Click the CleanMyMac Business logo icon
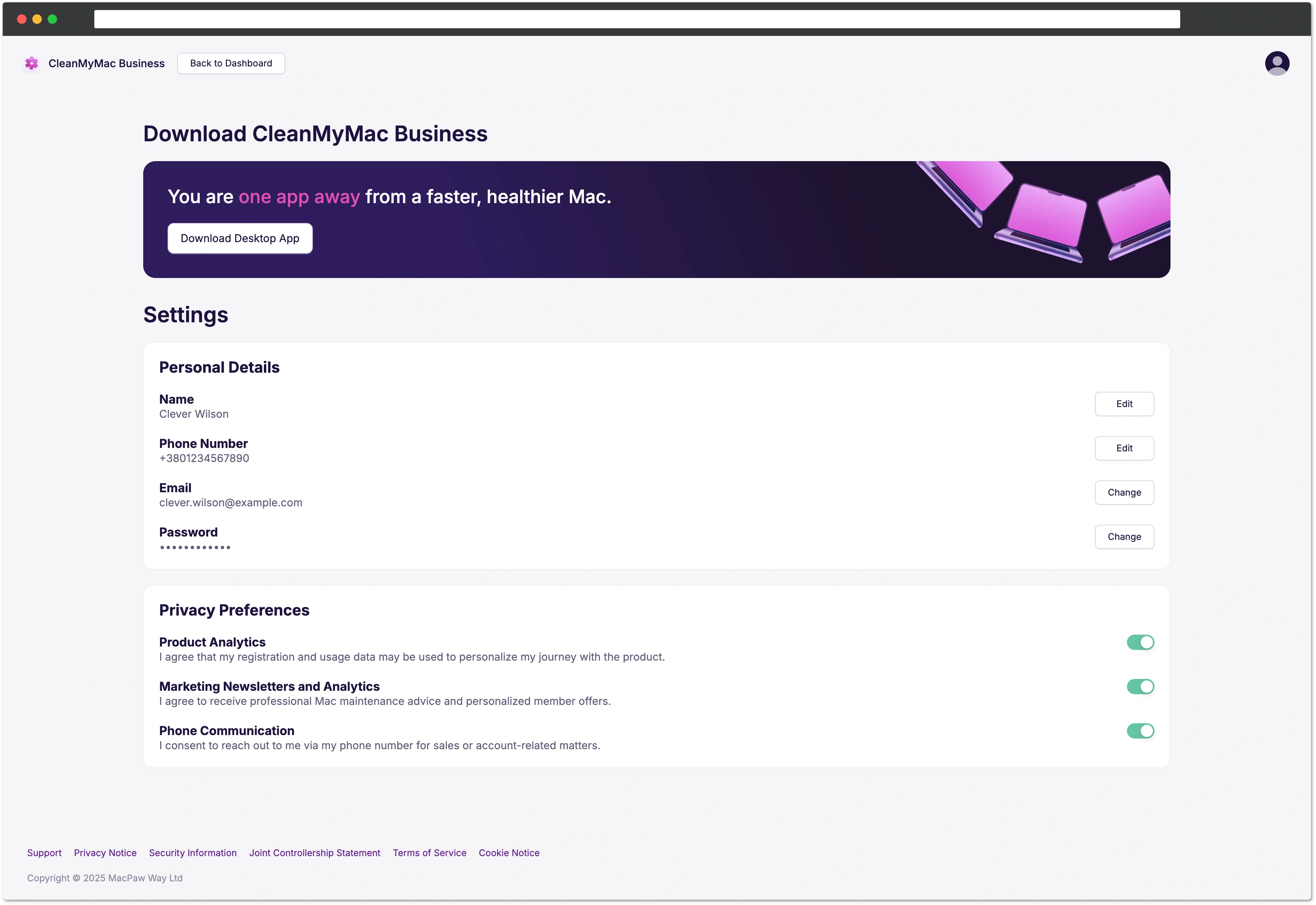The image size is (1316, 905). click(31, 63)
